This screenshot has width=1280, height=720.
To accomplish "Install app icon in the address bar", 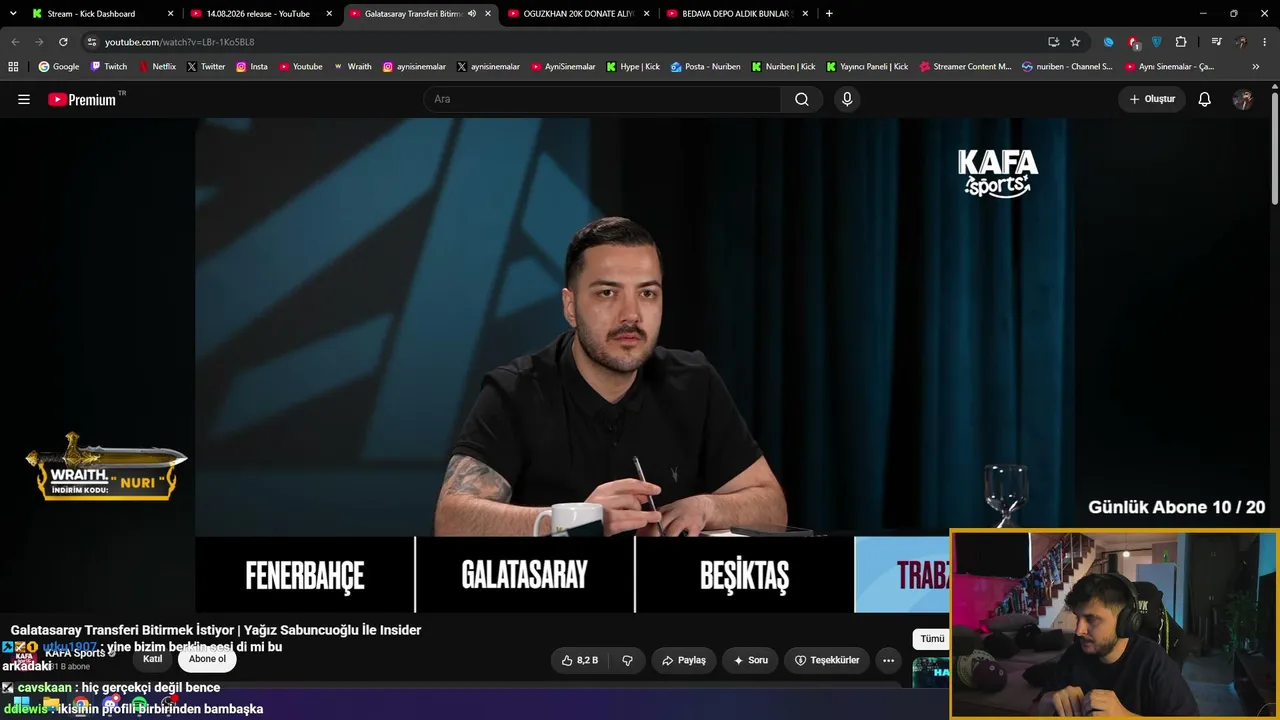I will pyautogui.click(x=1053, y=42).
